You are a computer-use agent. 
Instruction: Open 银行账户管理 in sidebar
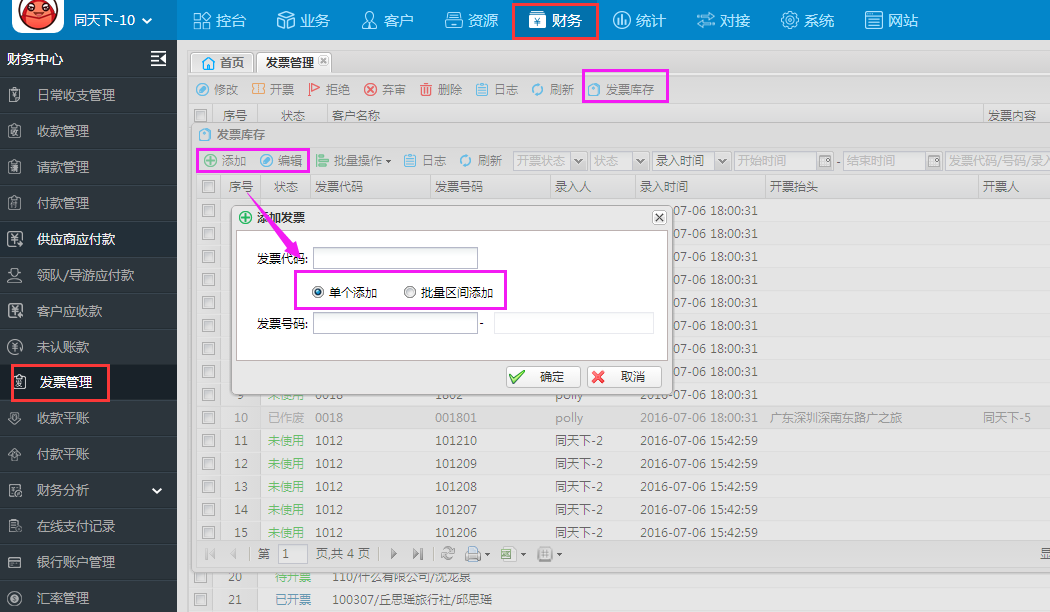[88, 562]
